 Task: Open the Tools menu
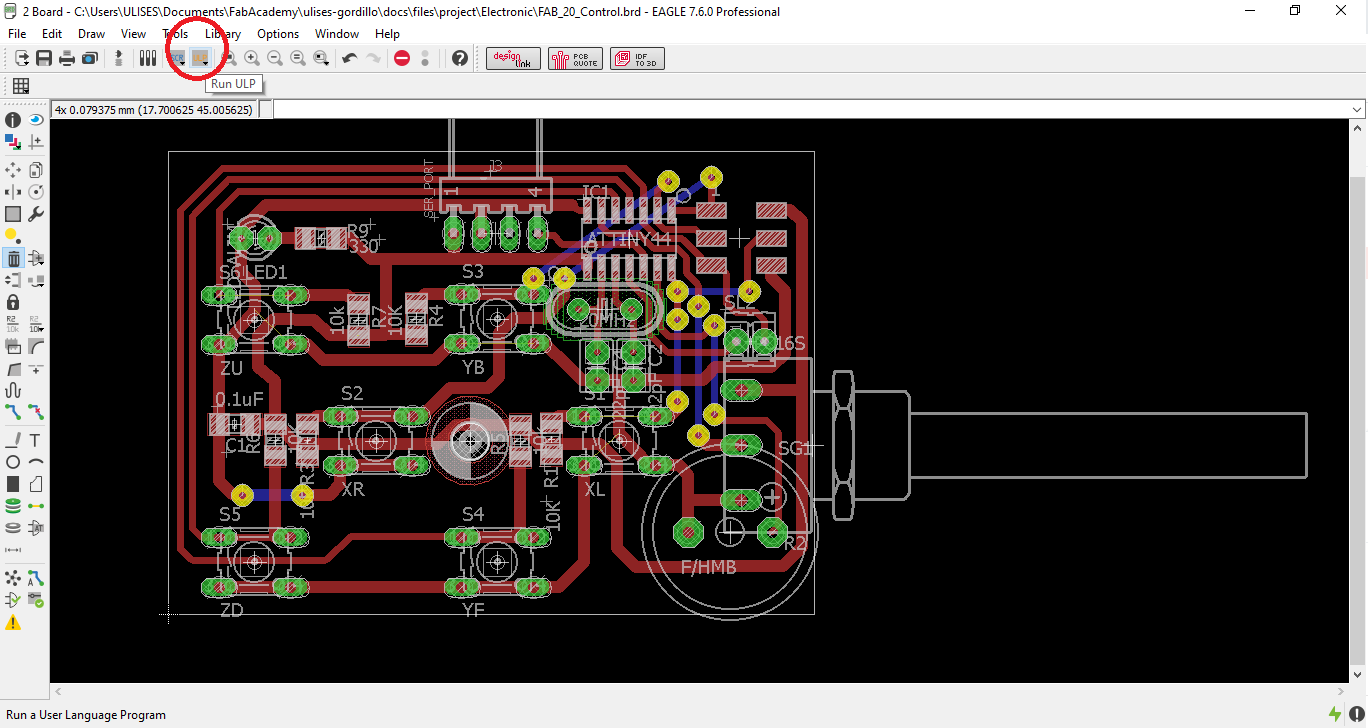click(x=175, y=34)
